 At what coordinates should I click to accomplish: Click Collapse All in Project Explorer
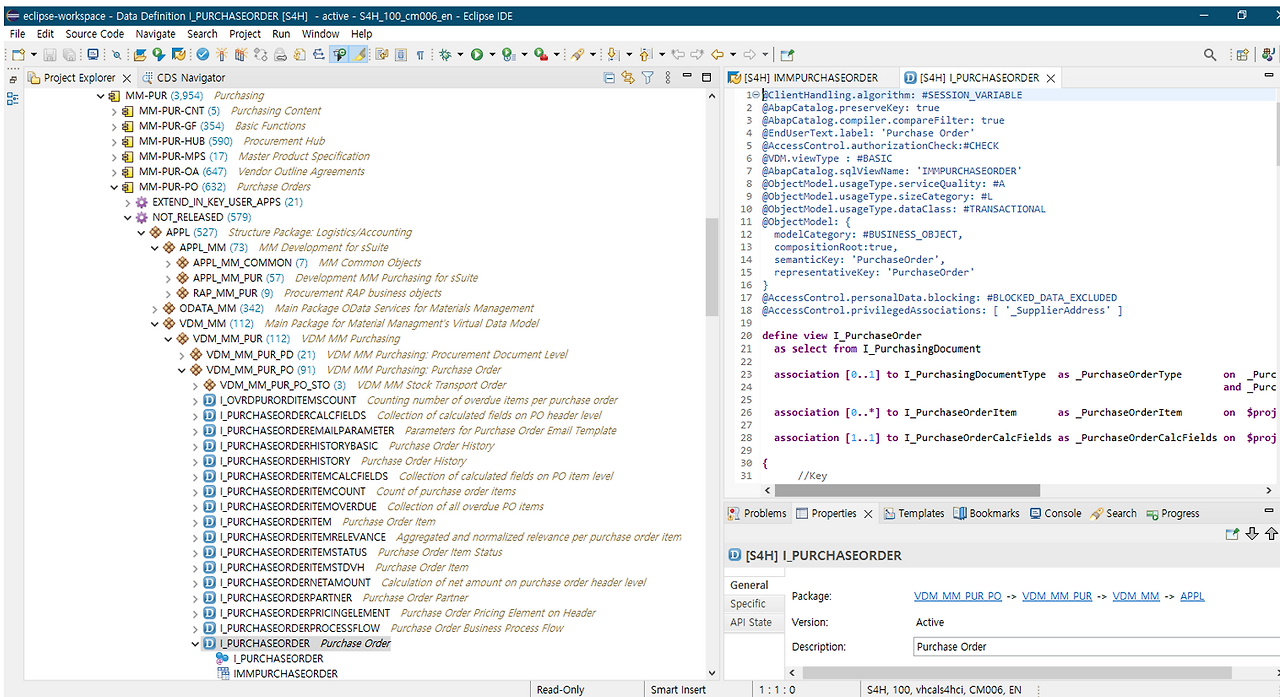click(x=610, y=78)
